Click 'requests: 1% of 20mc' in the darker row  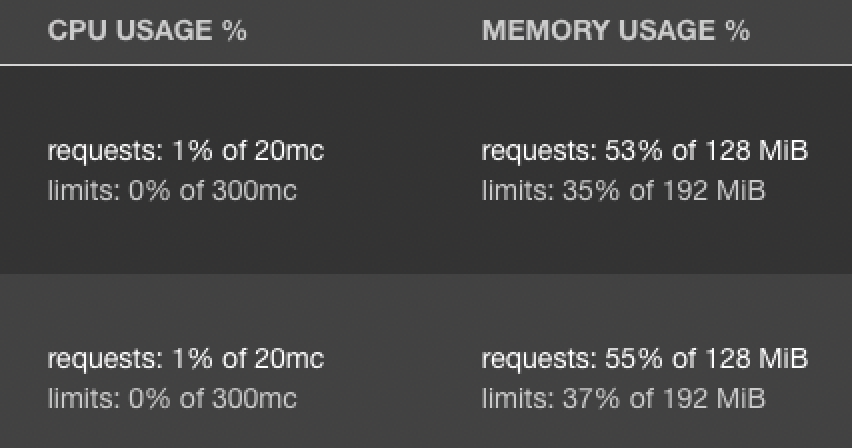click(186, 152)
